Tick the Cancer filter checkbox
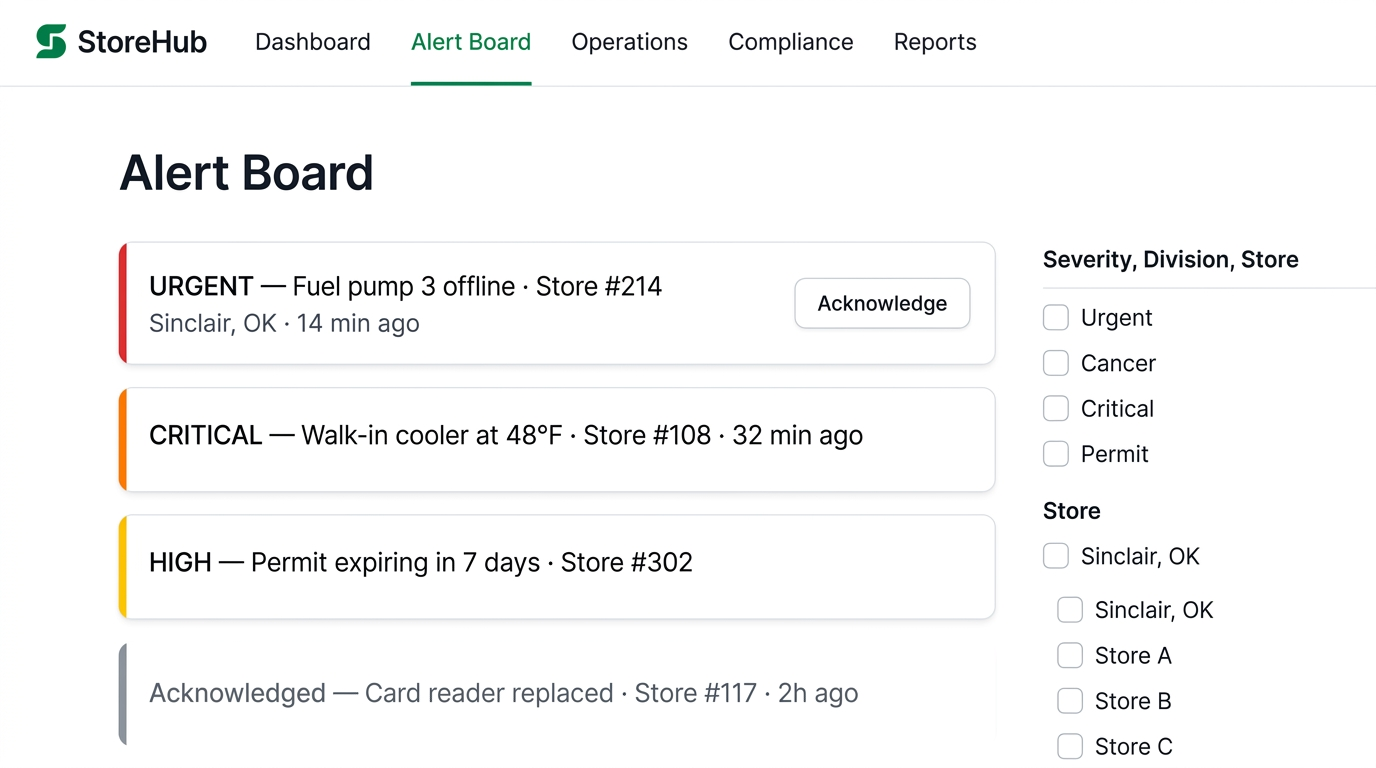This screenshot has height=768, width=1376. (1056, 363)
